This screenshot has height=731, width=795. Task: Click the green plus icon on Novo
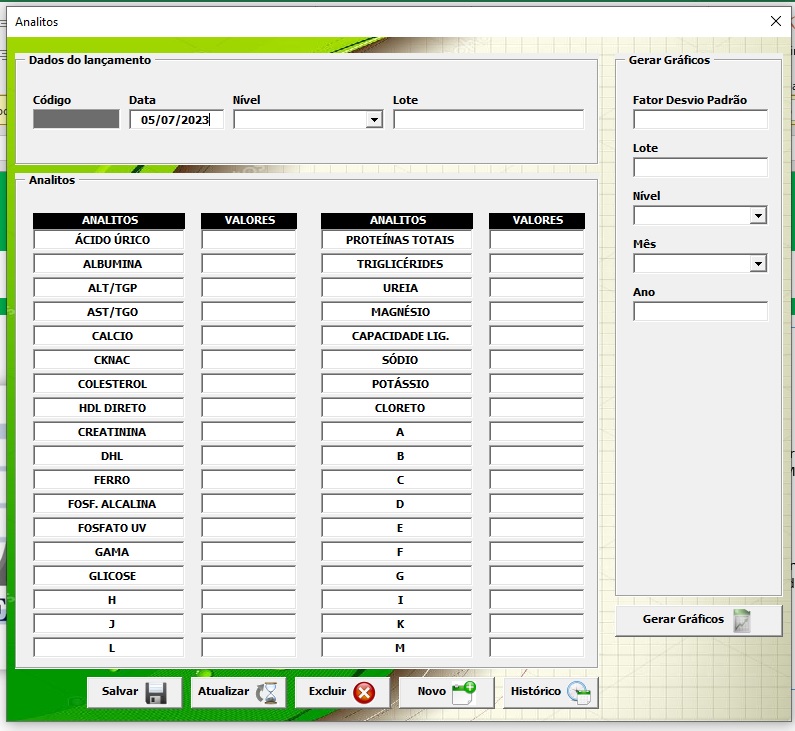[464, 693]
